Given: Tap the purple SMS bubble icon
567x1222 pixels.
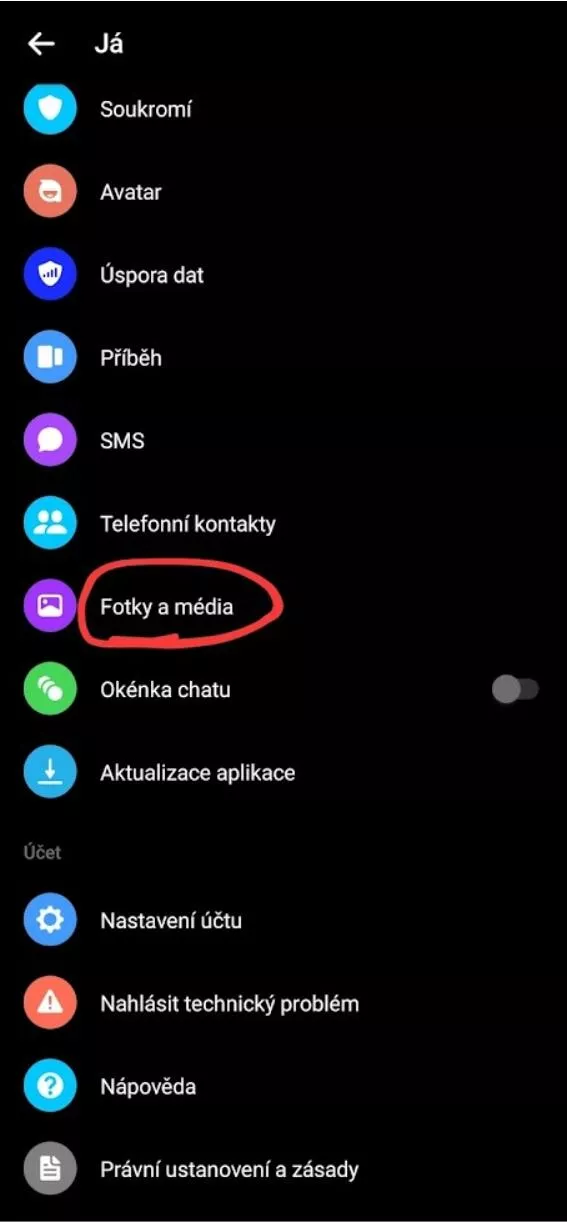Looking at the screenshot, I should (x=50, y=441).
